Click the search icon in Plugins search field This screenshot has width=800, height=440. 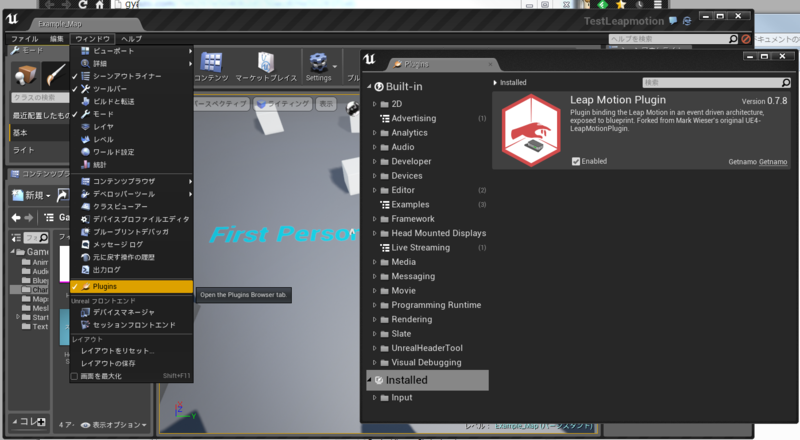coord(786,82)
